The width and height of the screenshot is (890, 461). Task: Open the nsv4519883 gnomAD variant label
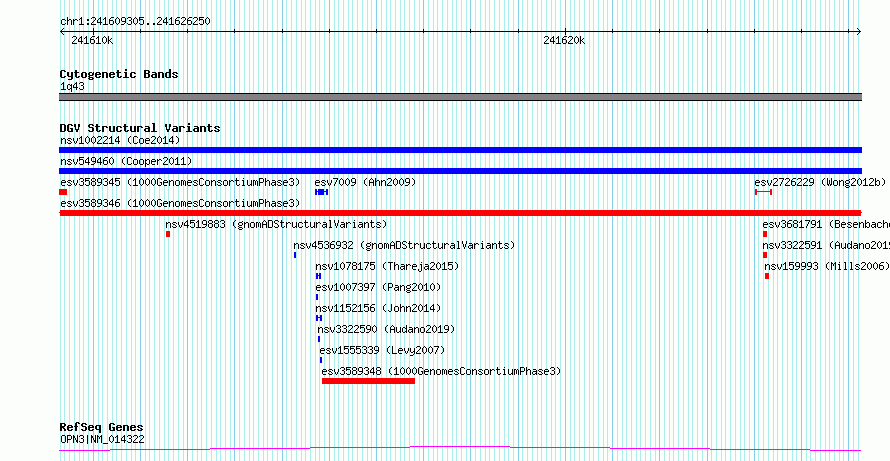[276, 224]
